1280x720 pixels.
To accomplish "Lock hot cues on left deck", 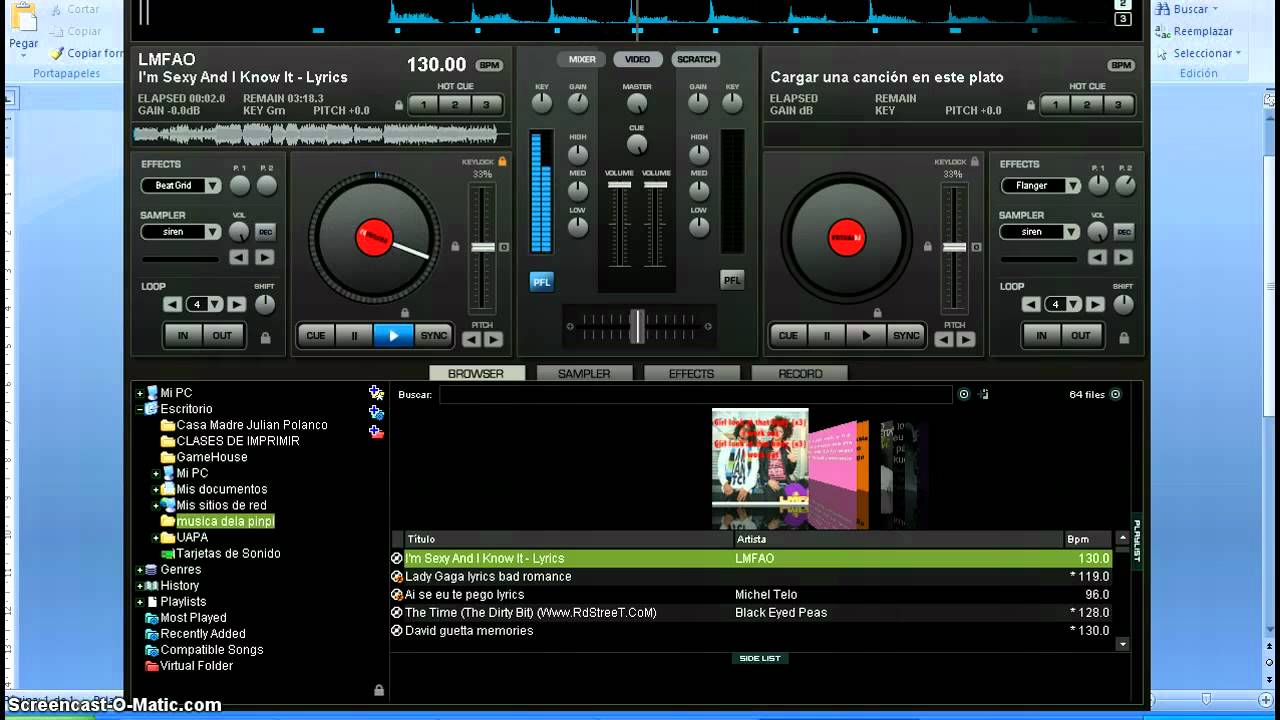I will (x=399, y=105).
